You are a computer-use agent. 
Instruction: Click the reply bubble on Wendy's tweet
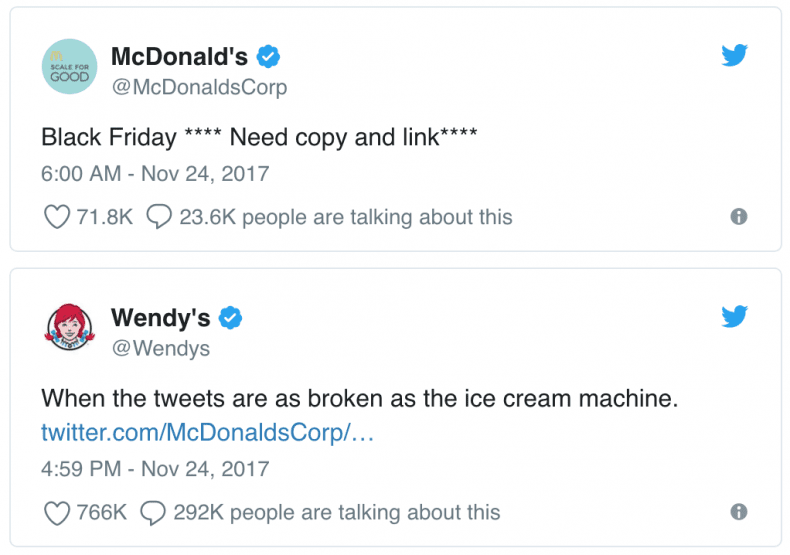point(153,513)
